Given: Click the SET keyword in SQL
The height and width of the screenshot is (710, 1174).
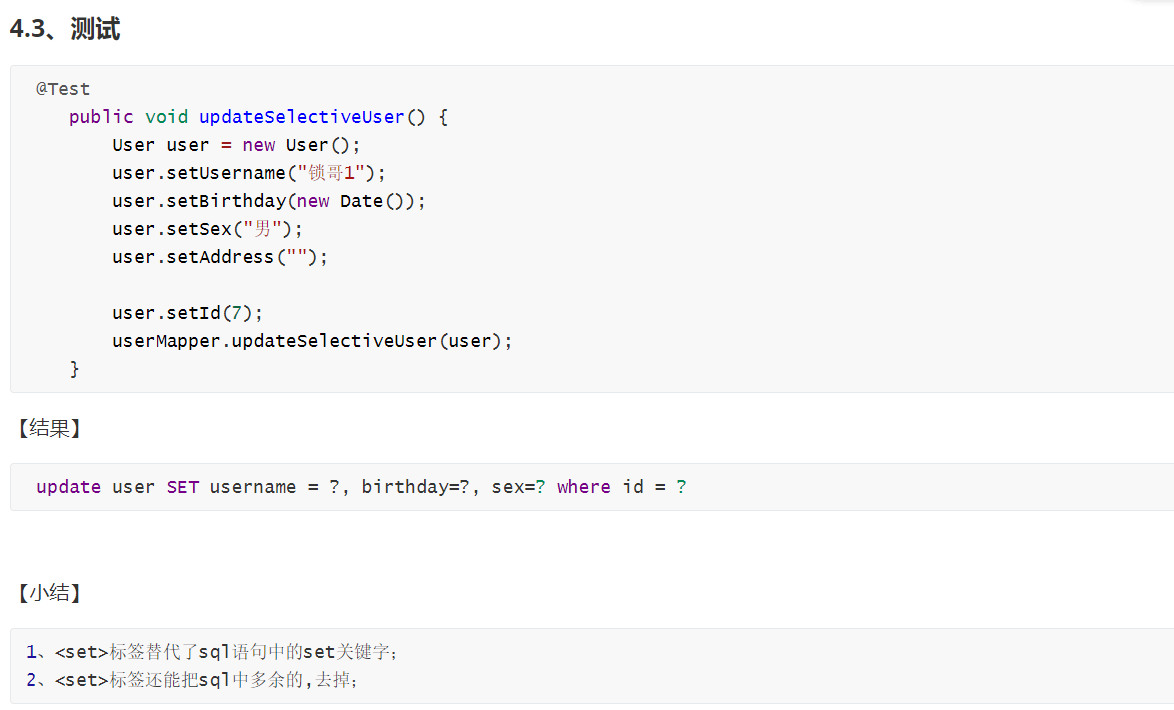Looking at the screenshot, I should click(183, 487).
